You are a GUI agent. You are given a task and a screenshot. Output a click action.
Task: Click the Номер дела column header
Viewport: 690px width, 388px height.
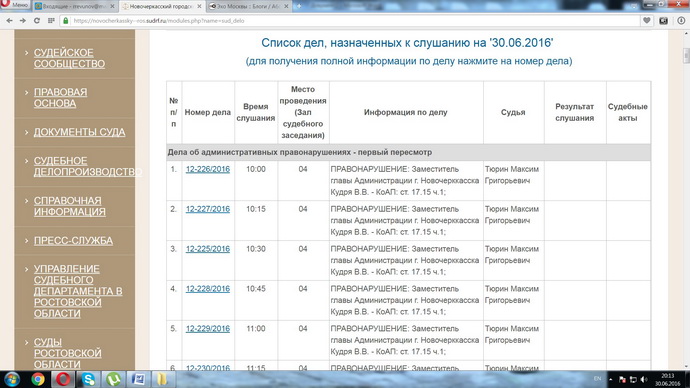[208, 113]
